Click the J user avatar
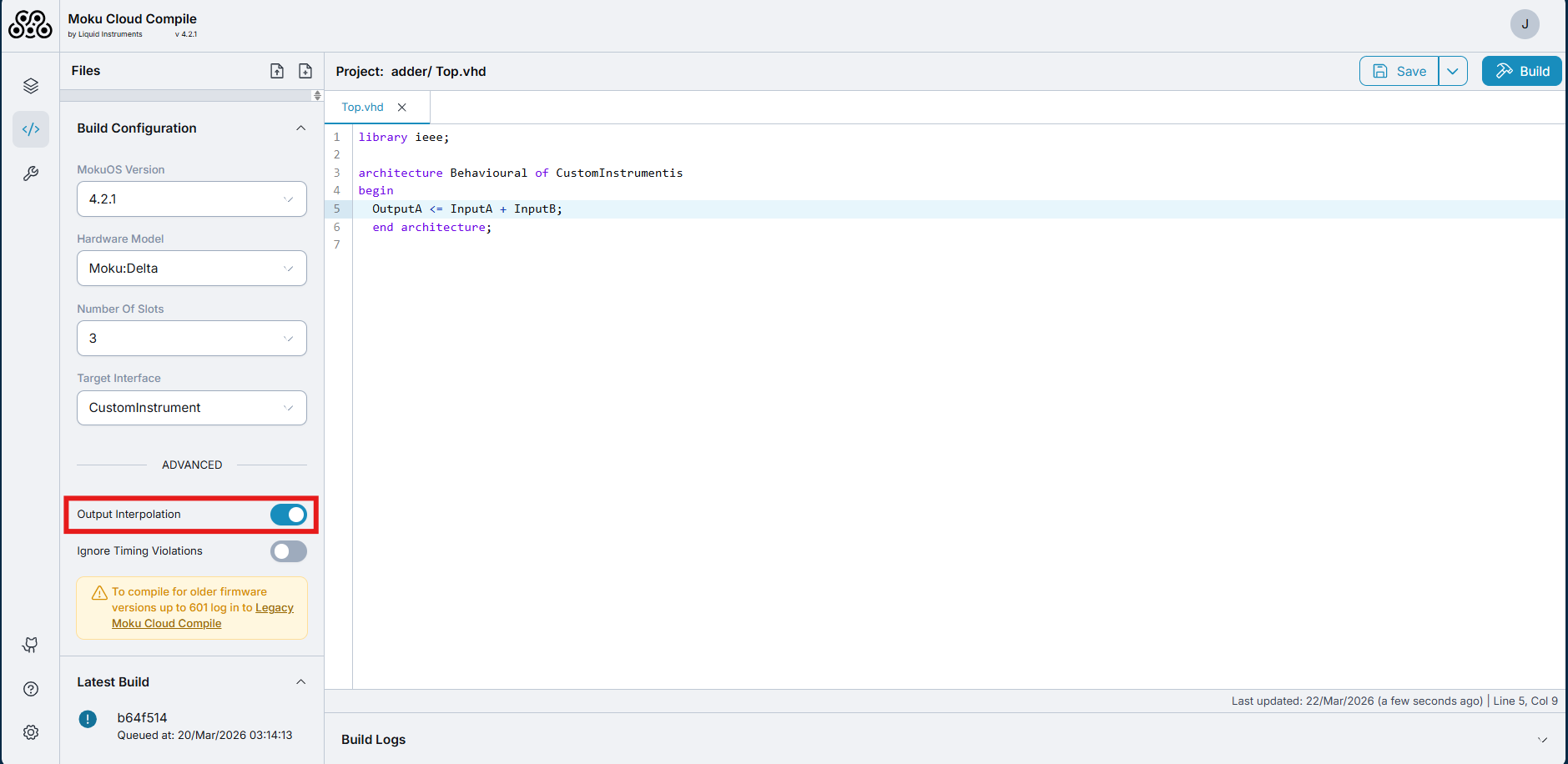Screen dimensions: 1568x764 [1525, 24]
